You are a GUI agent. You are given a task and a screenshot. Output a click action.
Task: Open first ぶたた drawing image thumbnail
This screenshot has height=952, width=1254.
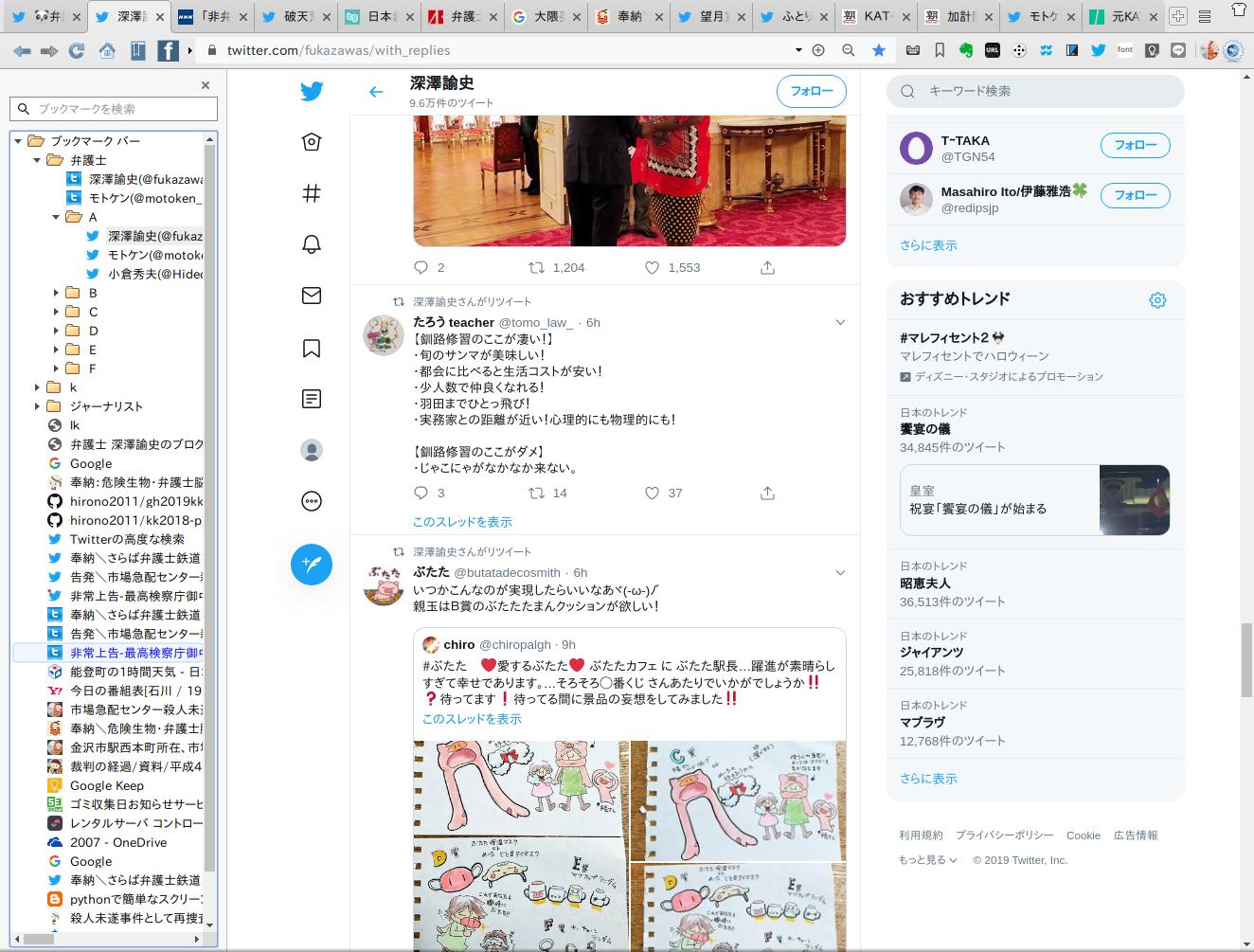(520, 787)
